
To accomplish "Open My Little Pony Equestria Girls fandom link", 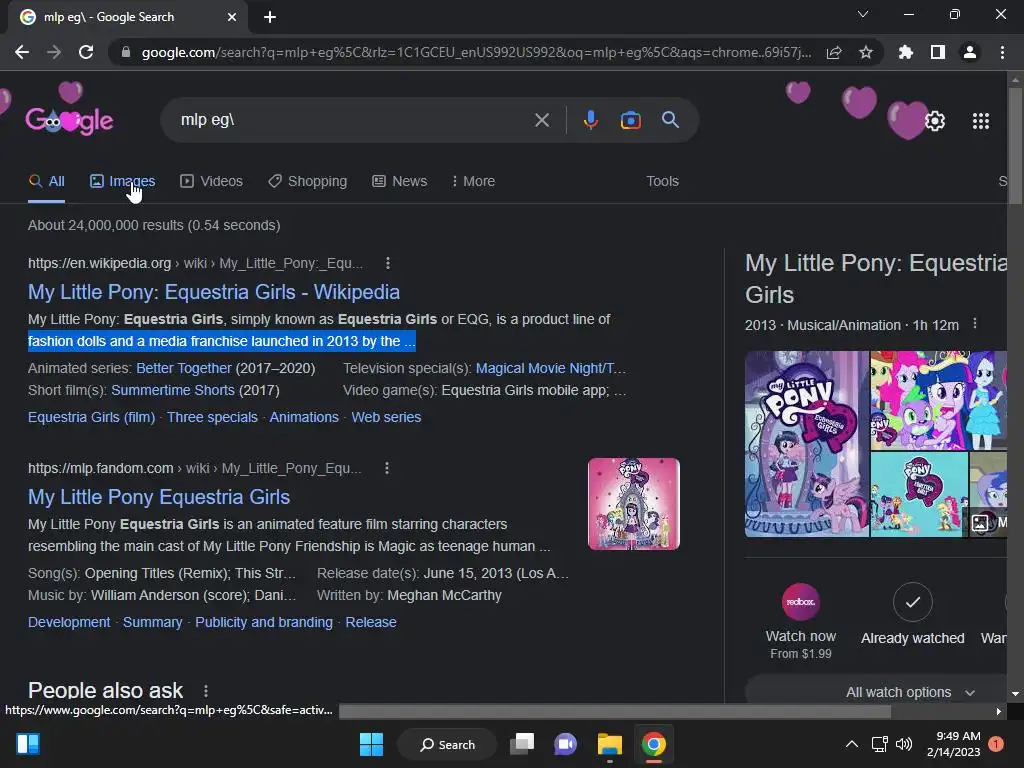I will click(159, 497).
